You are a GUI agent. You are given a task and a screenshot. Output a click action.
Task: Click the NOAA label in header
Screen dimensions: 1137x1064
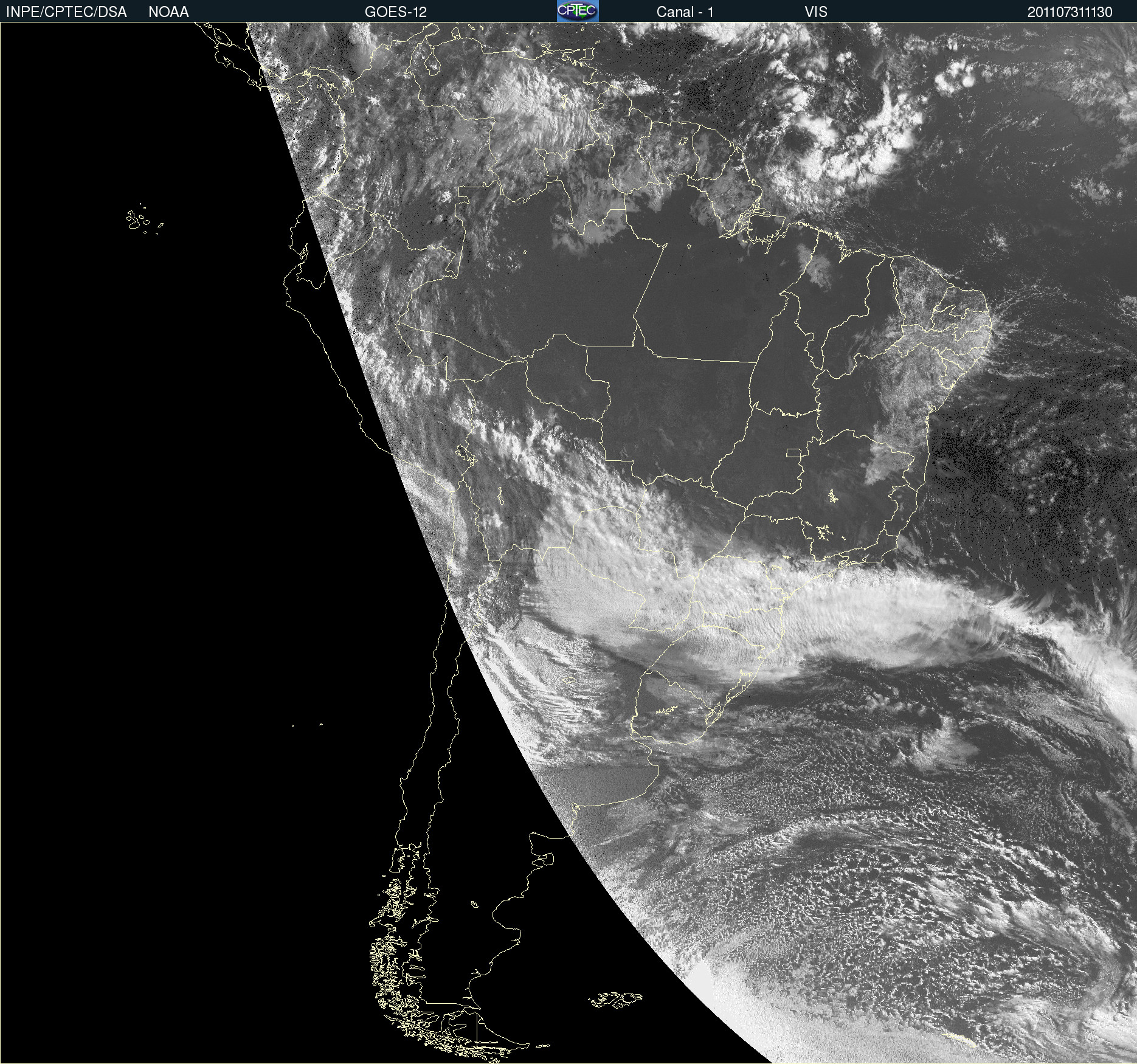(168, 12)
